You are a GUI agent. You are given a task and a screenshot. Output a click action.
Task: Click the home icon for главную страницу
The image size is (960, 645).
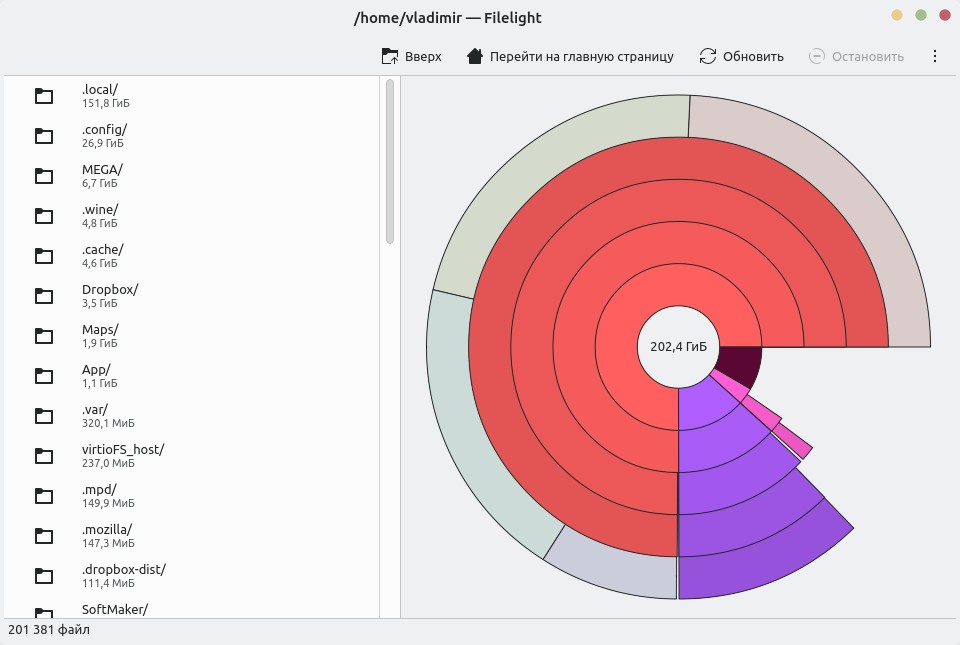(x=475, y=56)
